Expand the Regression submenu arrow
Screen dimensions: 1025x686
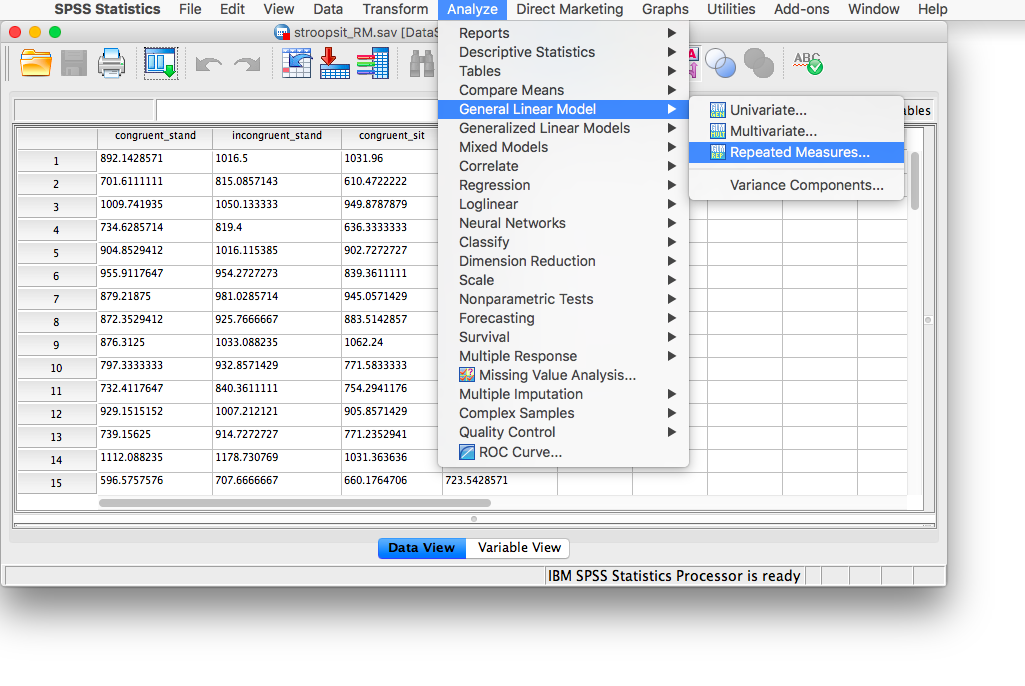[671, 185]
